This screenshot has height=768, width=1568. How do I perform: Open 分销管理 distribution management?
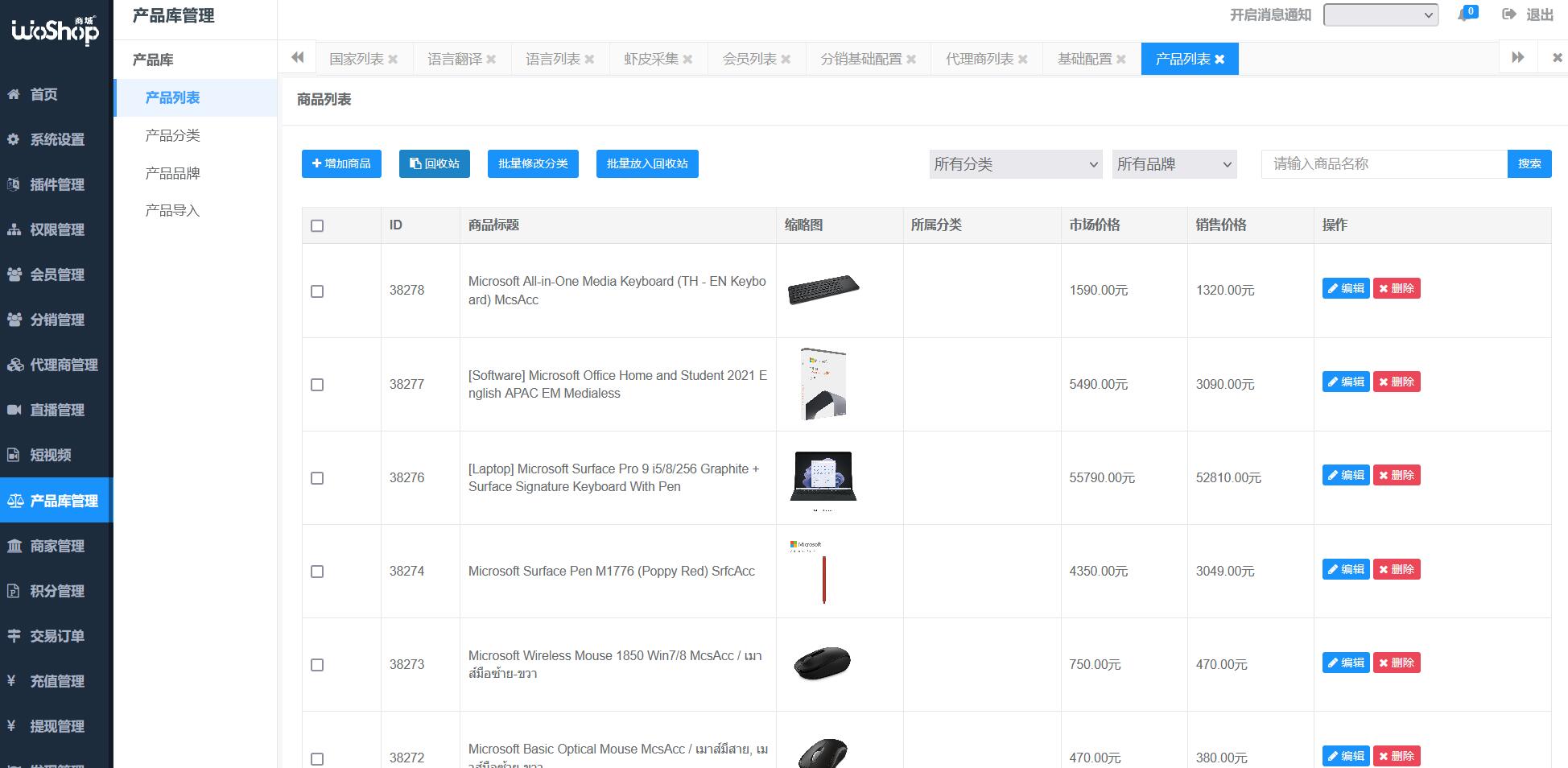pyautogui.click(x=56, y=320)
